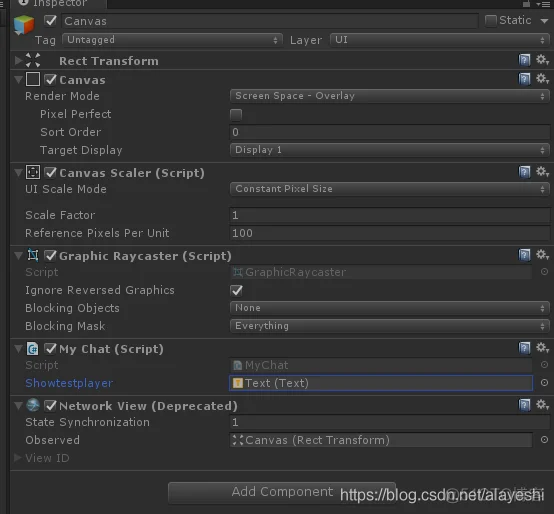Click the My Chat C# script icon
Viewport: 554px width, 514px height.
[x=33, y=349]
